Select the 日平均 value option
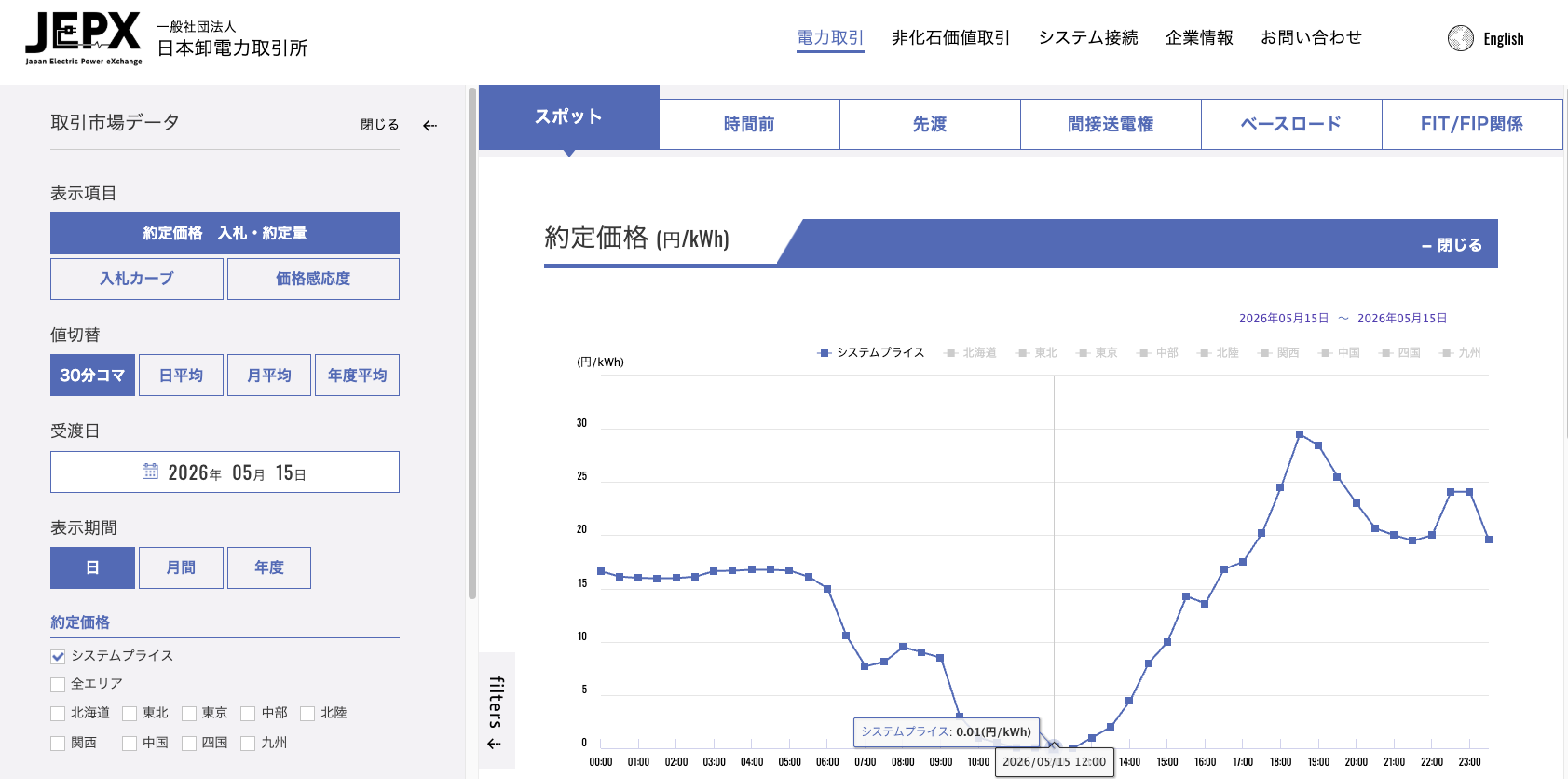This screenshot has width=1568, height=779. tap(181, 376)
